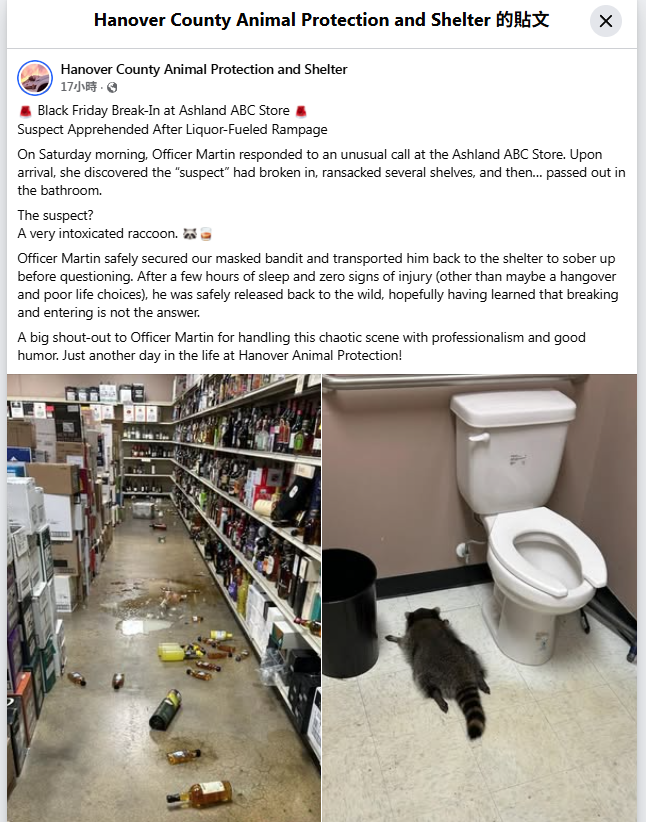Viewport: 646px width, 822px height.
Task: Open the 17小時 post timestamp link
Action: tap(79, 87)
